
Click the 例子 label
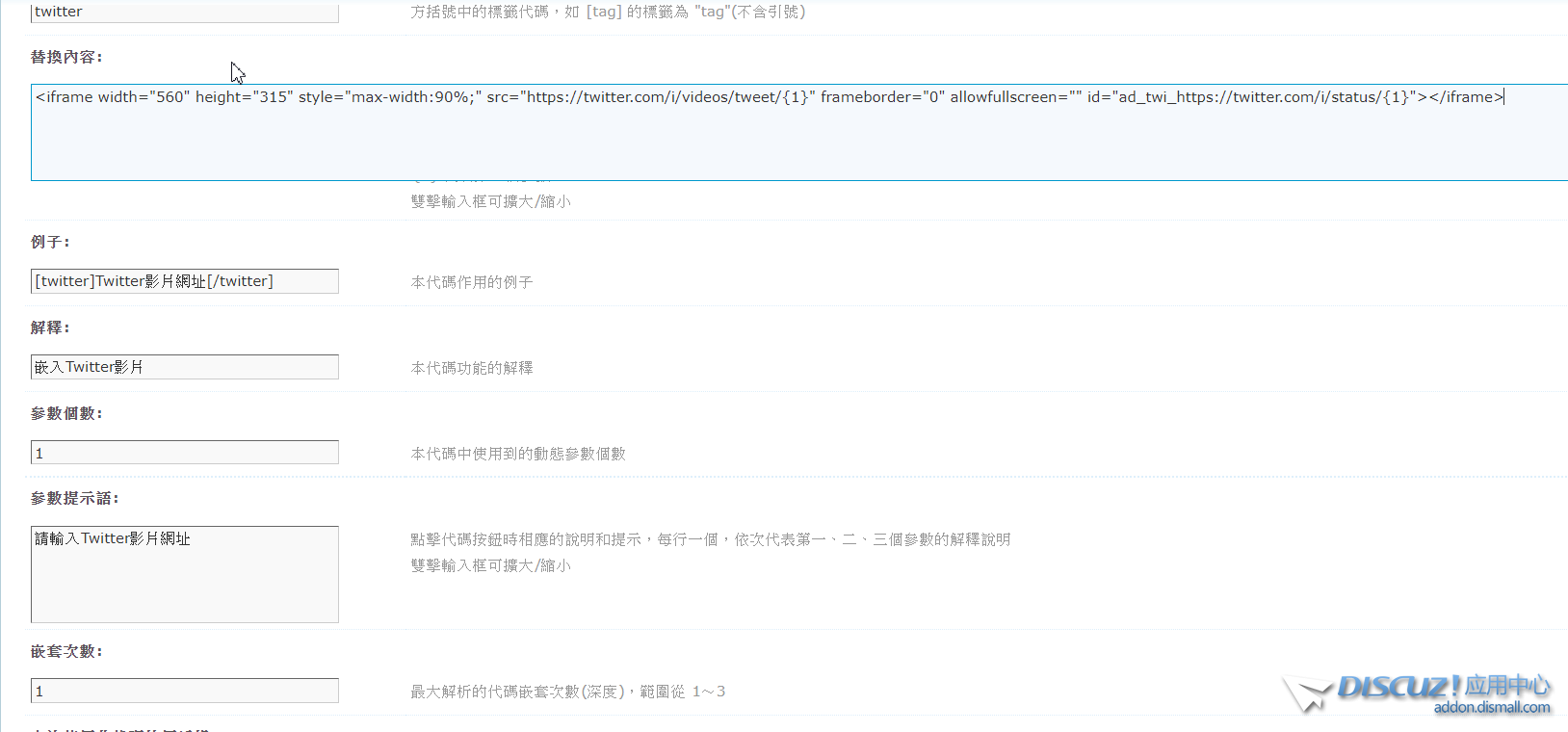[49, 242]
